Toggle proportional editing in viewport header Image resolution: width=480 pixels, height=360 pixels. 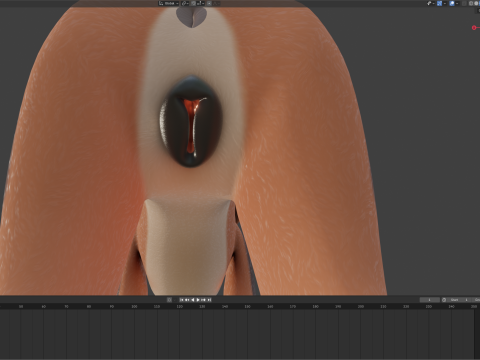[x=209, y=3]
